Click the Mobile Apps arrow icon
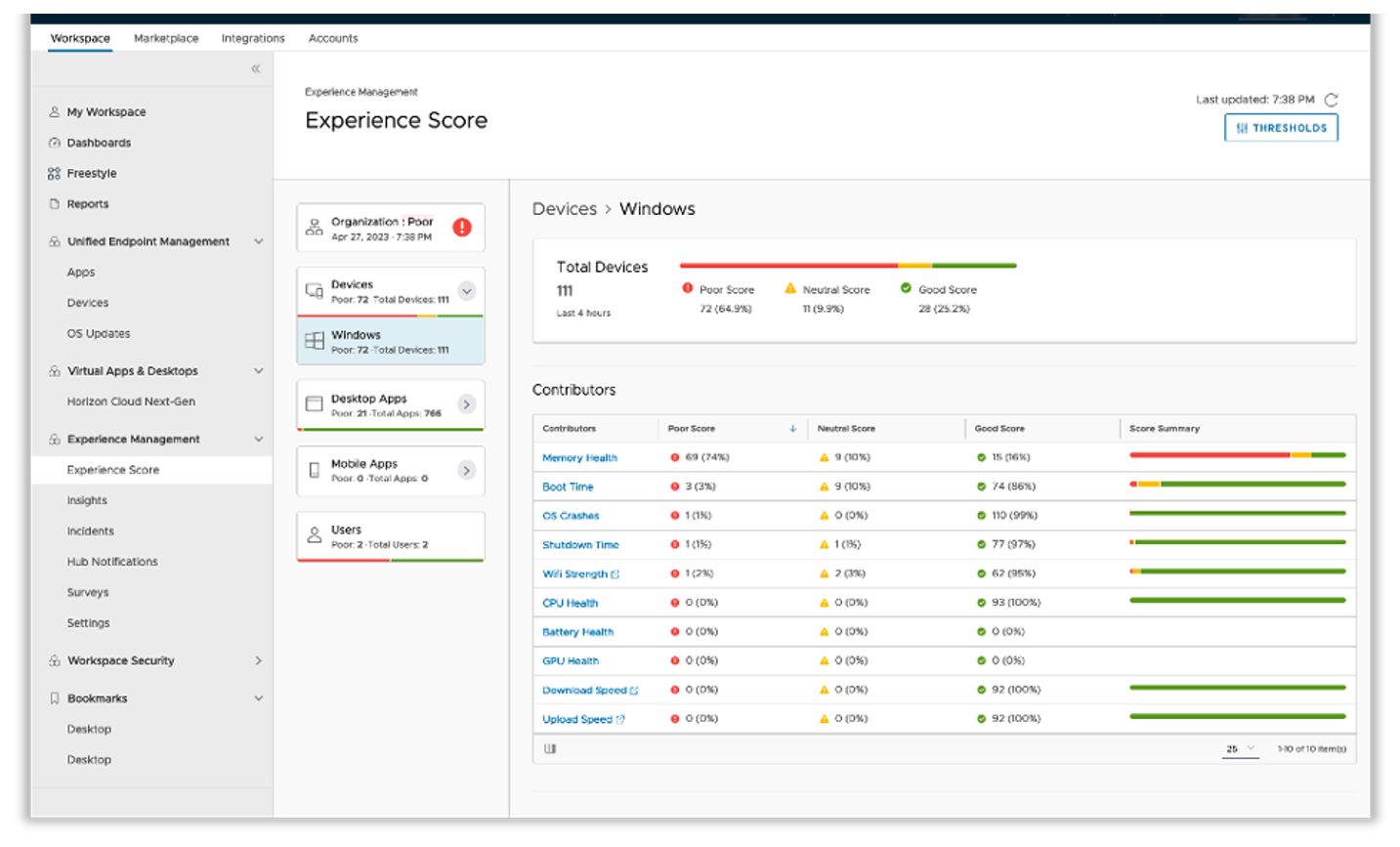Screen dimensions: 1400x847 coord(466,471)
